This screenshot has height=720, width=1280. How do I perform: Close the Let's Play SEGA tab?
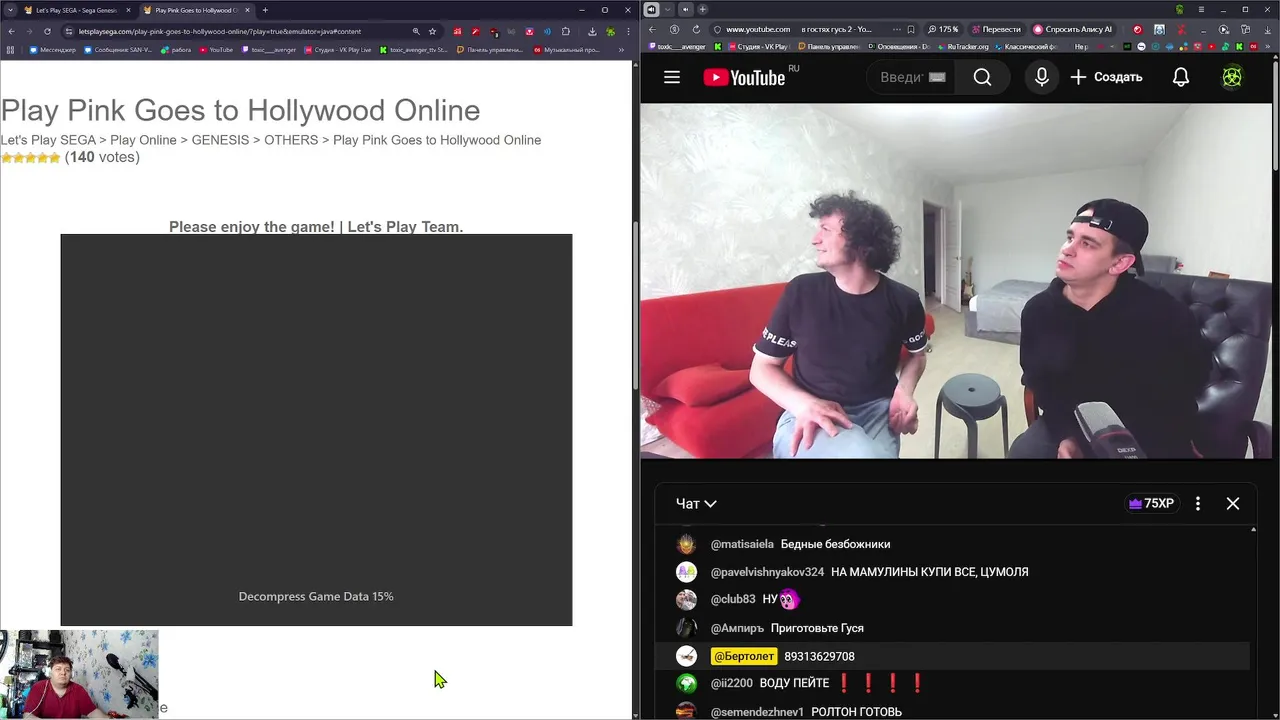(x=128, y=10)
